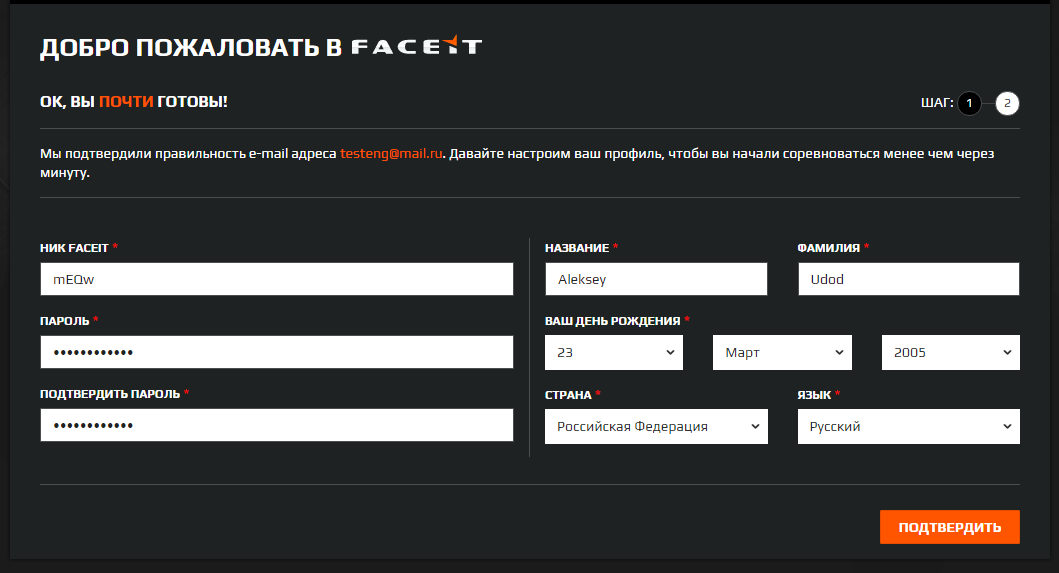
Task: Click the Ваш день рождения label
Action: pyautogui.click(x=612, y=321)
